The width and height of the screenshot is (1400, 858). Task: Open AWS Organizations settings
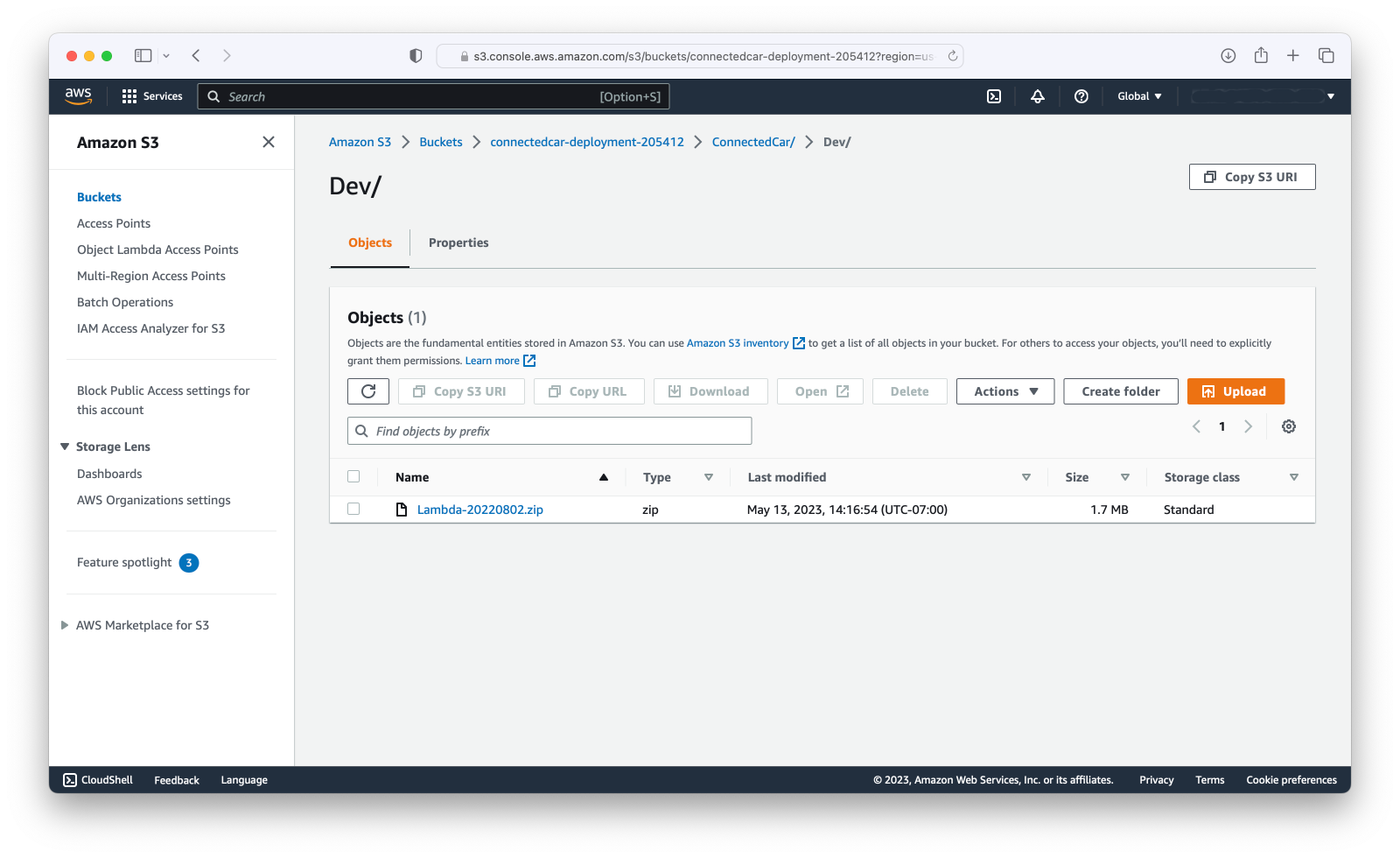point(154,500)
